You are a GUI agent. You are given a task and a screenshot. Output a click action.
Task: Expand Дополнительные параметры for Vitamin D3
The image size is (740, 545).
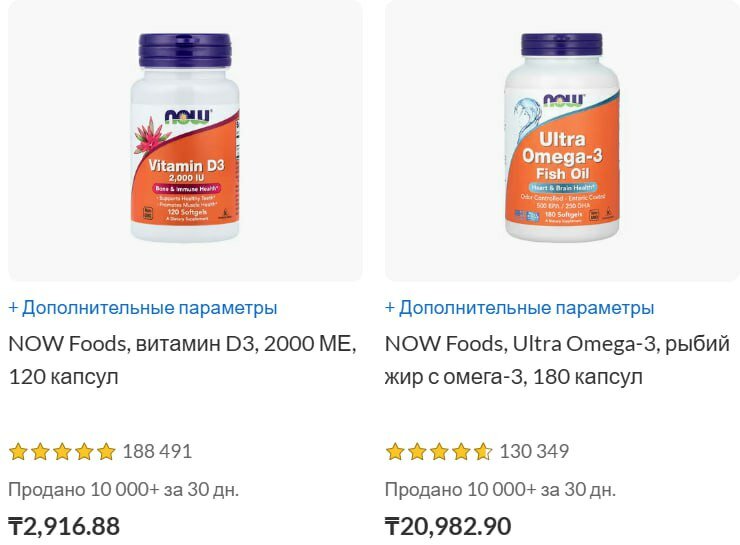143,308
